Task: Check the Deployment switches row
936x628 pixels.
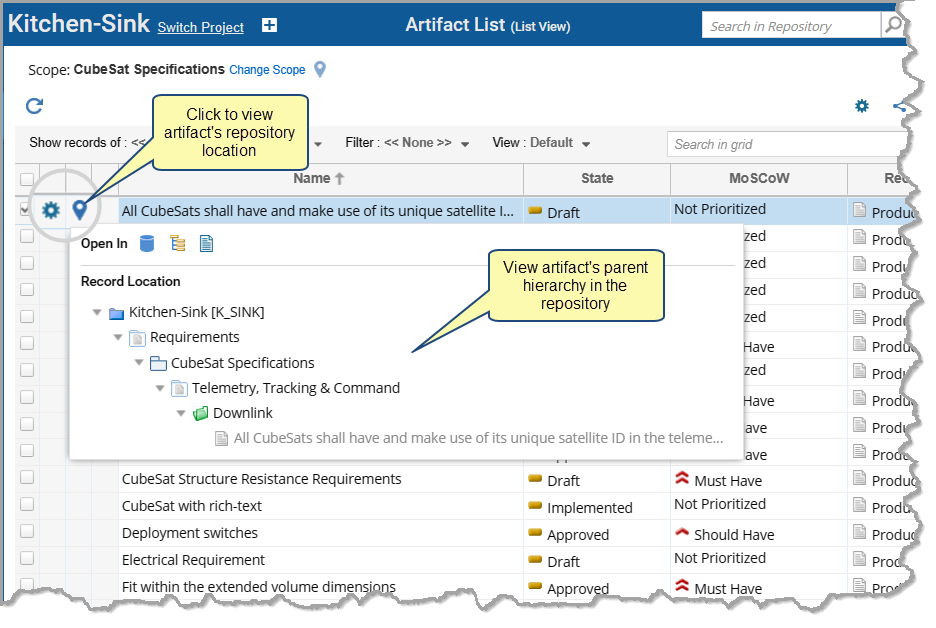Action: (27, 531)
